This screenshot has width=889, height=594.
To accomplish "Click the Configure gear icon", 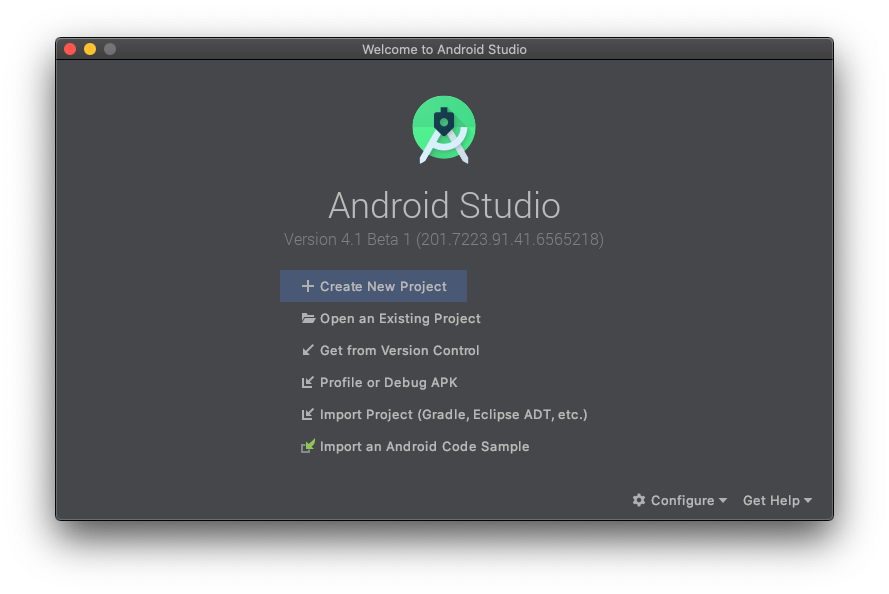I will 639,500.
